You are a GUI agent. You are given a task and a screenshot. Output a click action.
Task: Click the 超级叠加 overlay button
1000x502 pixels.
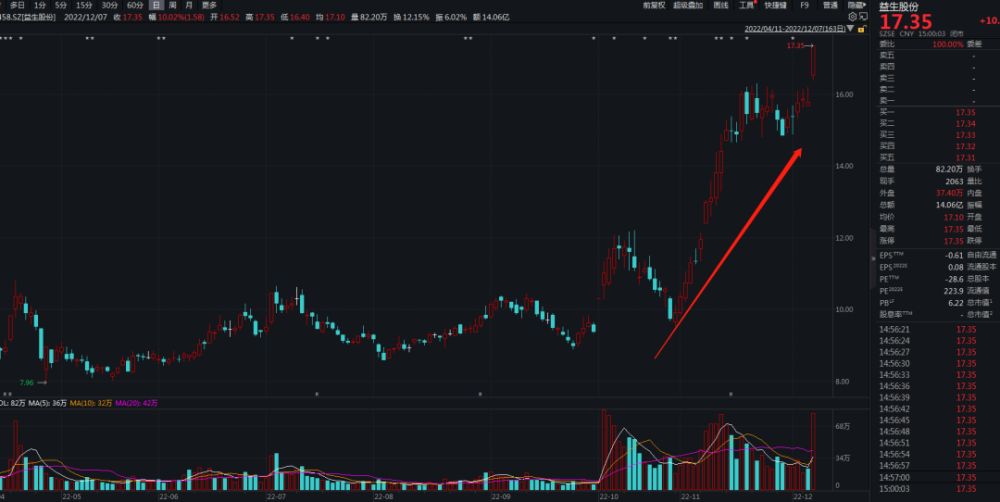[688, 5]
